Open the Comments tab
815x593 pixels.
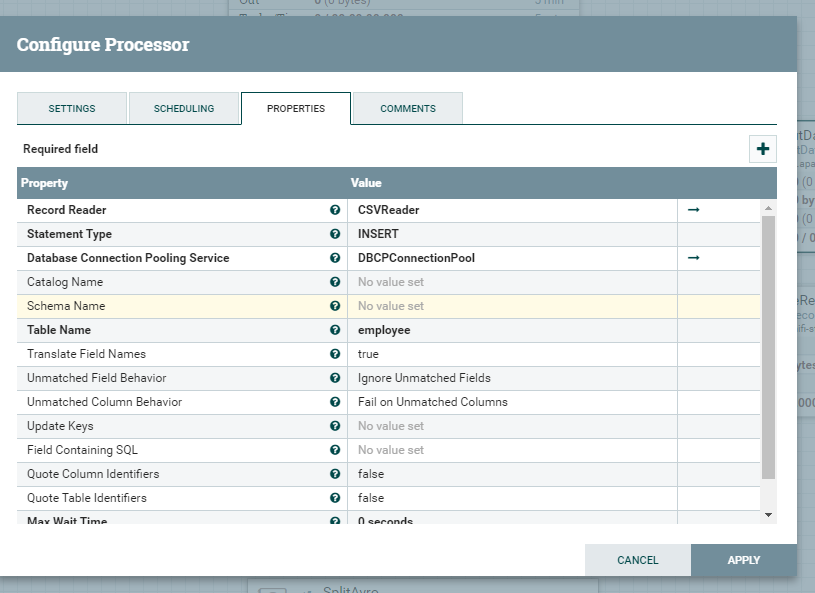pyautogui.click(x=408, y=109)
